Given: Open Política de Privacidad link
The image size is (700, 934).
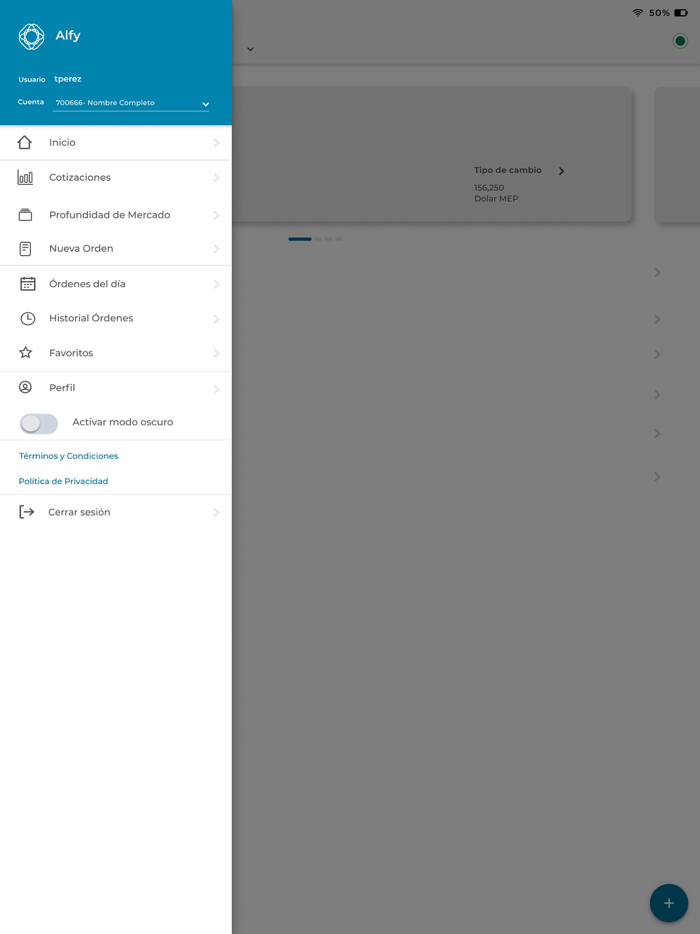Looking at the screenshot, I should [63, 481].
